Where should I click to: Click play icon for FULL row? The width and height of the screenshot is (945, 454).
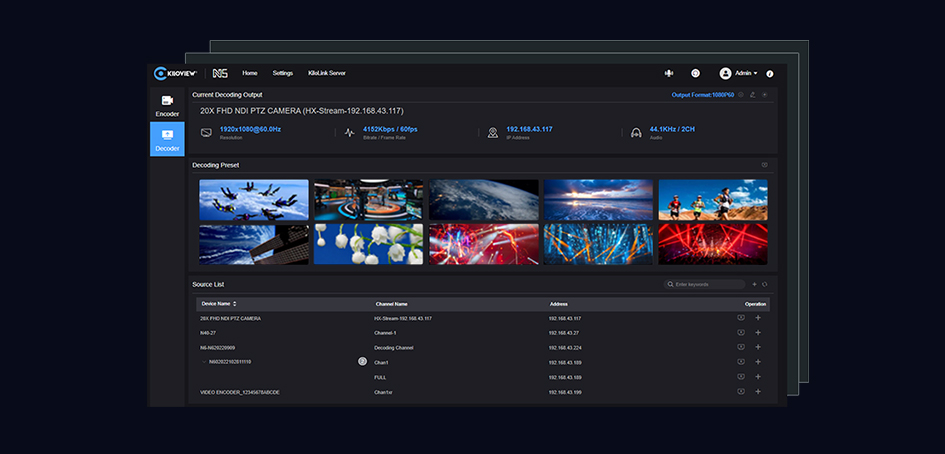(741, 377)
